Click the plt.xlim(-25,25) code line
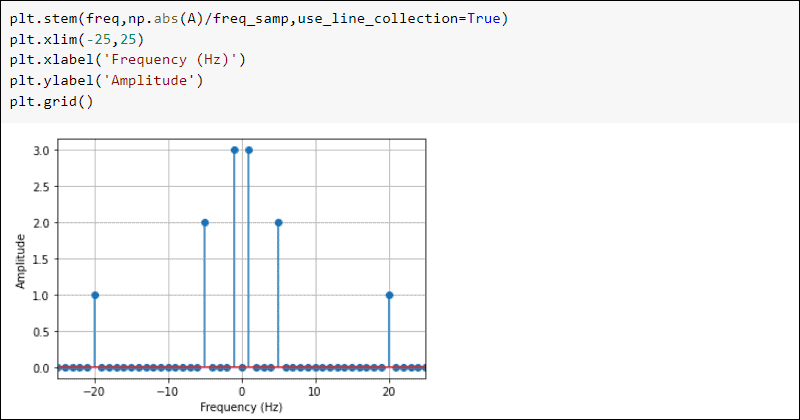Viewport: 800px width, 420px height. [77, 39]
